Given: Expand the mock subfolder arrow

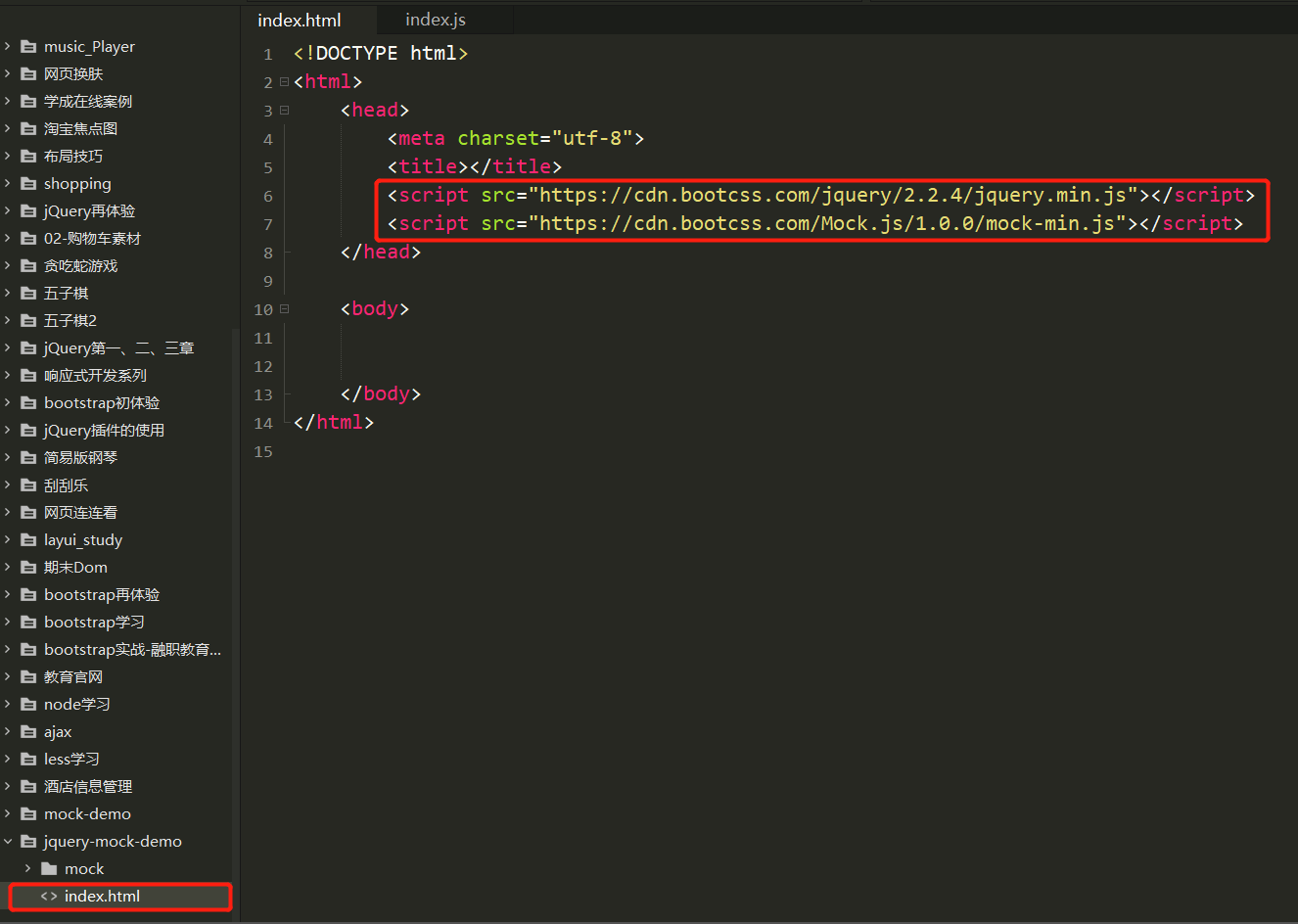Looking at the screenshot, I should point(27,868).
